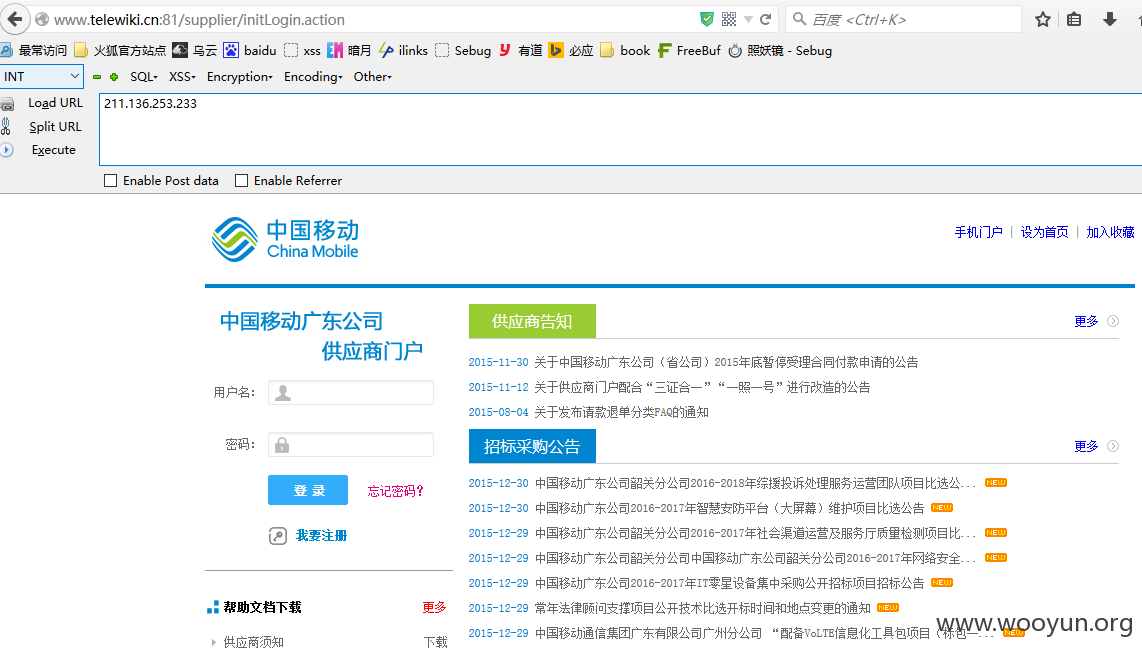Click the search magnifier icon
Image resolution: width=1142 pixels, height=652 pixels.
799,20
